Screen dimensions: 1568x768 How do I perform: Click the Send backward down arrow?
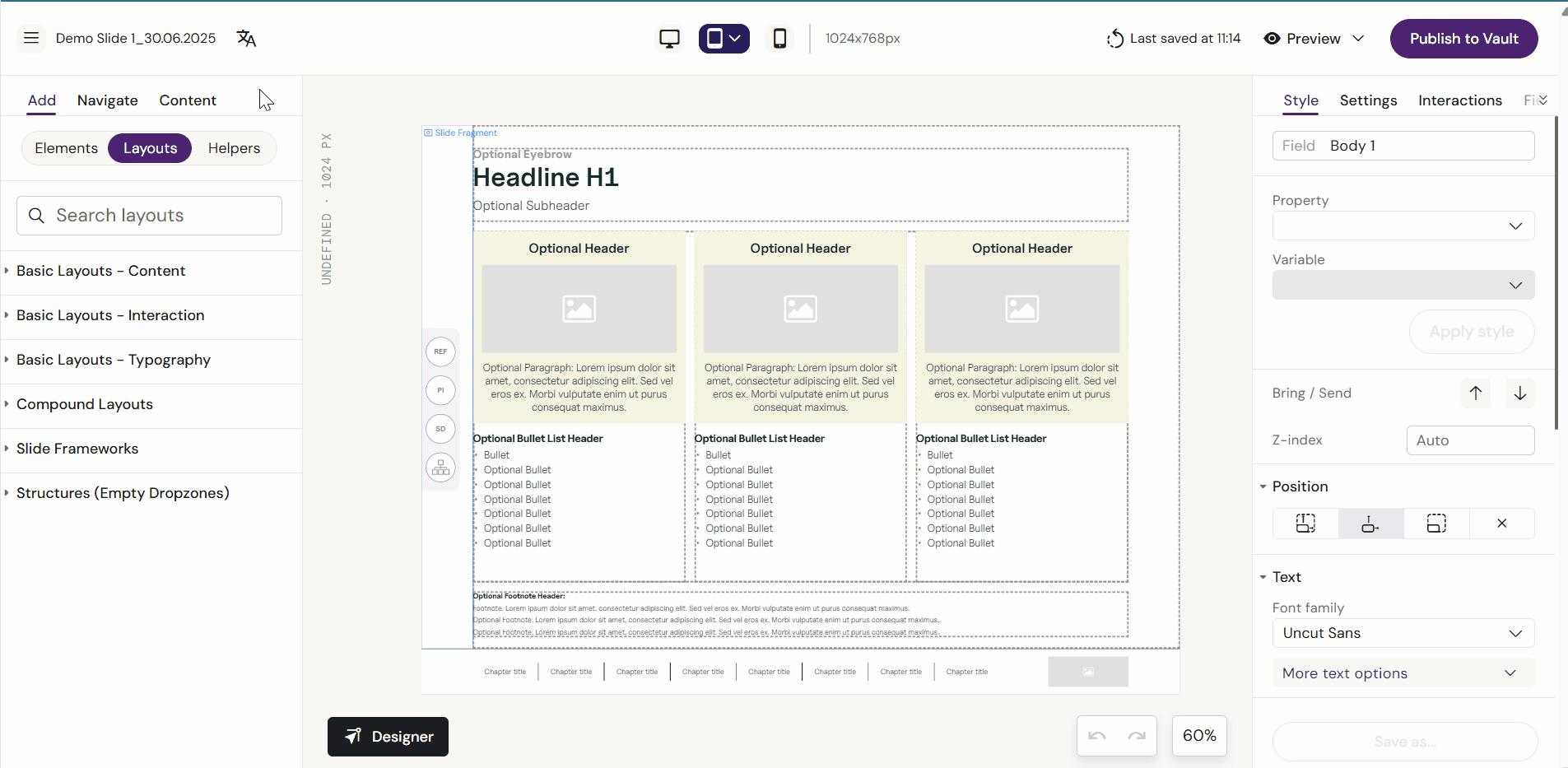pyautogui.click(x=1519, y=393)
